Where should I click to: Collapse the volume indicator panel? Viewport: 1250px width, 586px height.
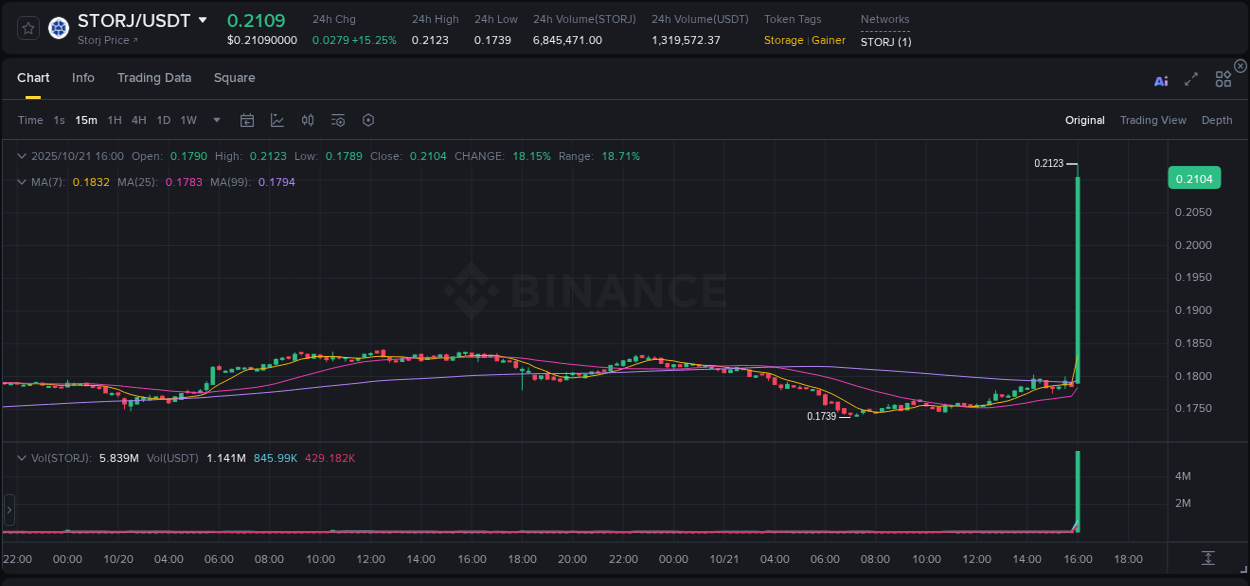[21, 457]
